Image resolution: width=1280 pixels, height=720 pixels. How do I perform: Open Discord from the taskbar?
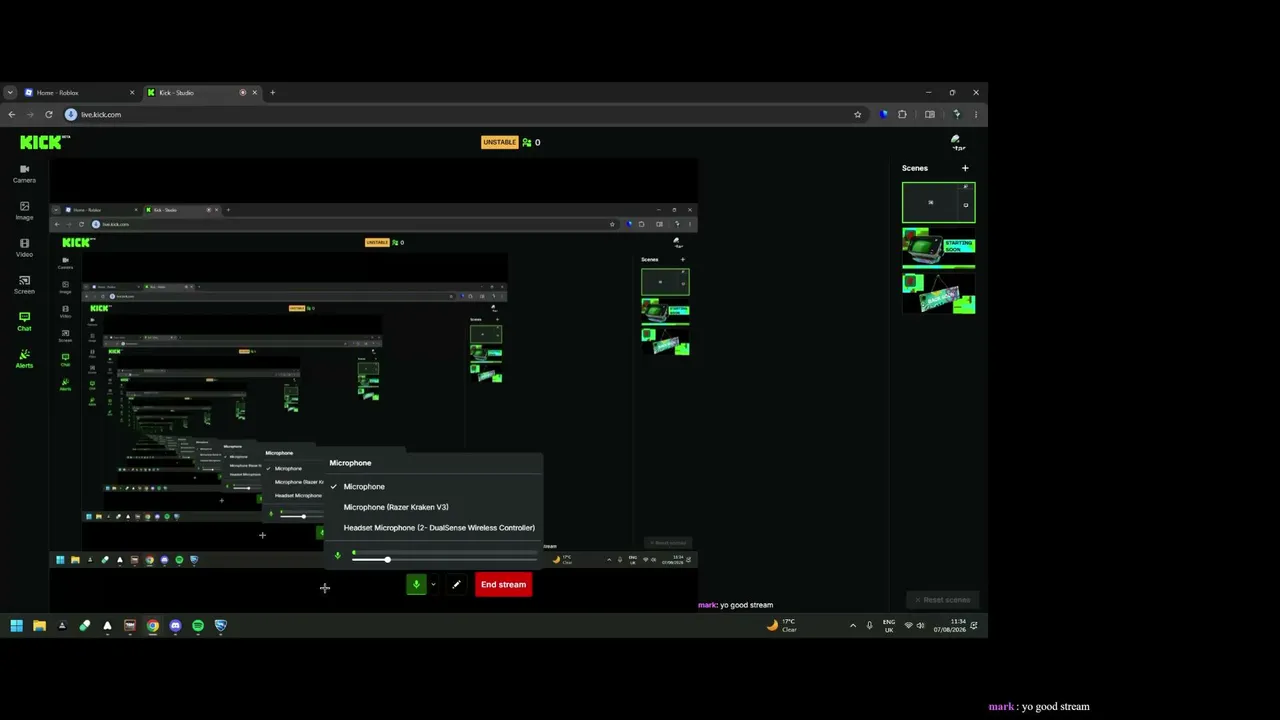175,626
